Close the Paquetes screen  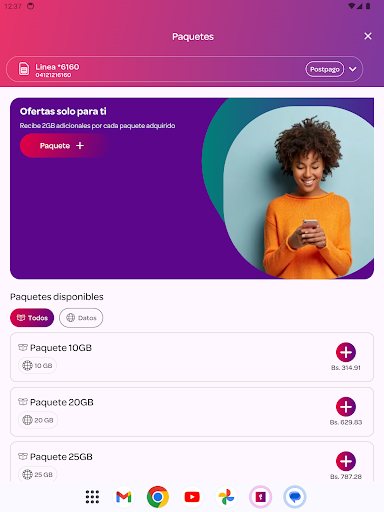click(368, 36)
